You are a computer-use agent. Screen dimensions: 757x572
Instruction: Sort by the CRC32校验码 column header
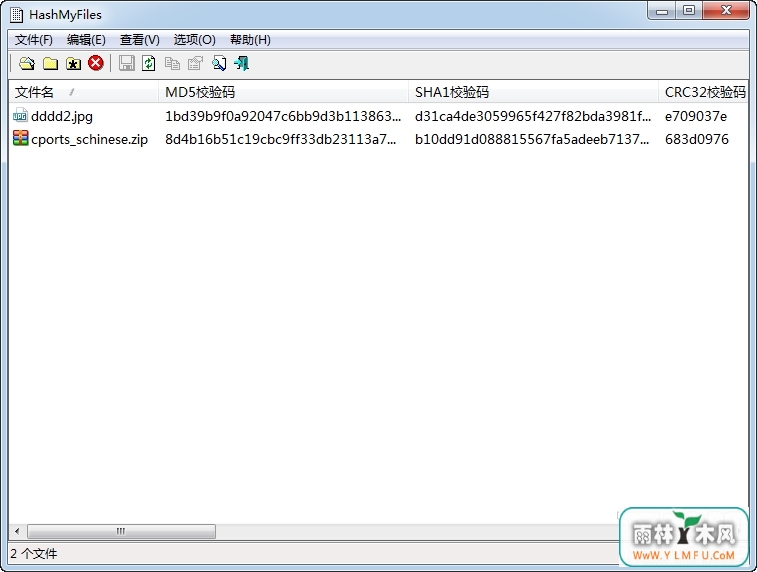click(x=703, y=92)
